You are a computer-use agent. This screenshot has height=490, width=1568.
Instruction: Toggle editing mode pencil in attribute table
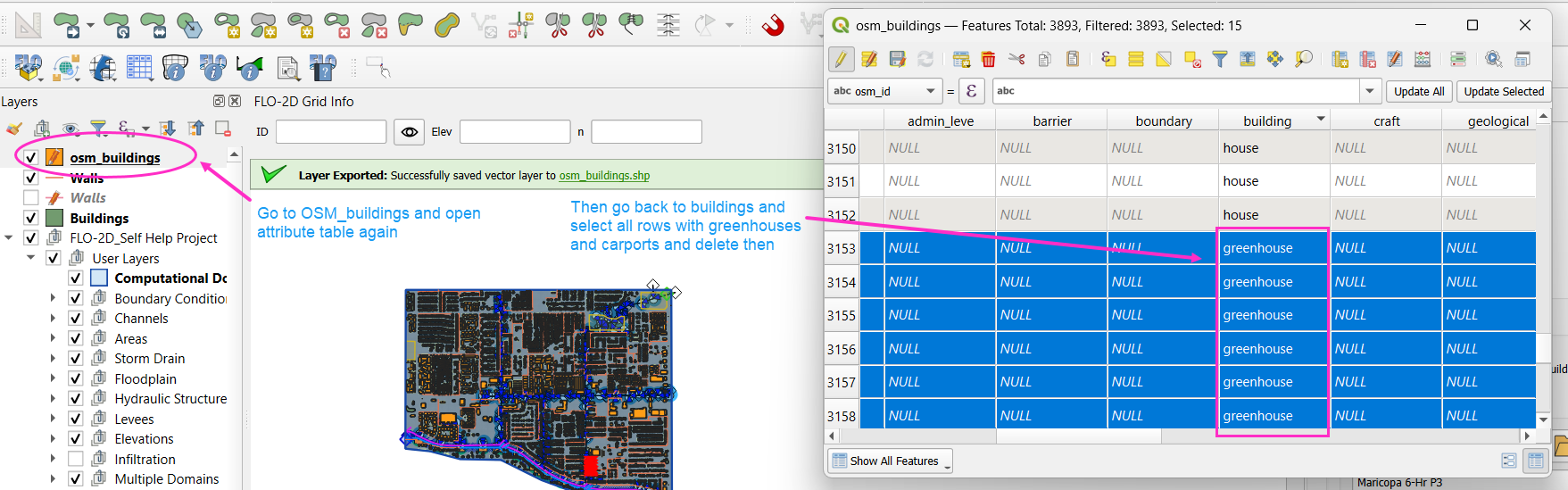(x=841, y=59)
